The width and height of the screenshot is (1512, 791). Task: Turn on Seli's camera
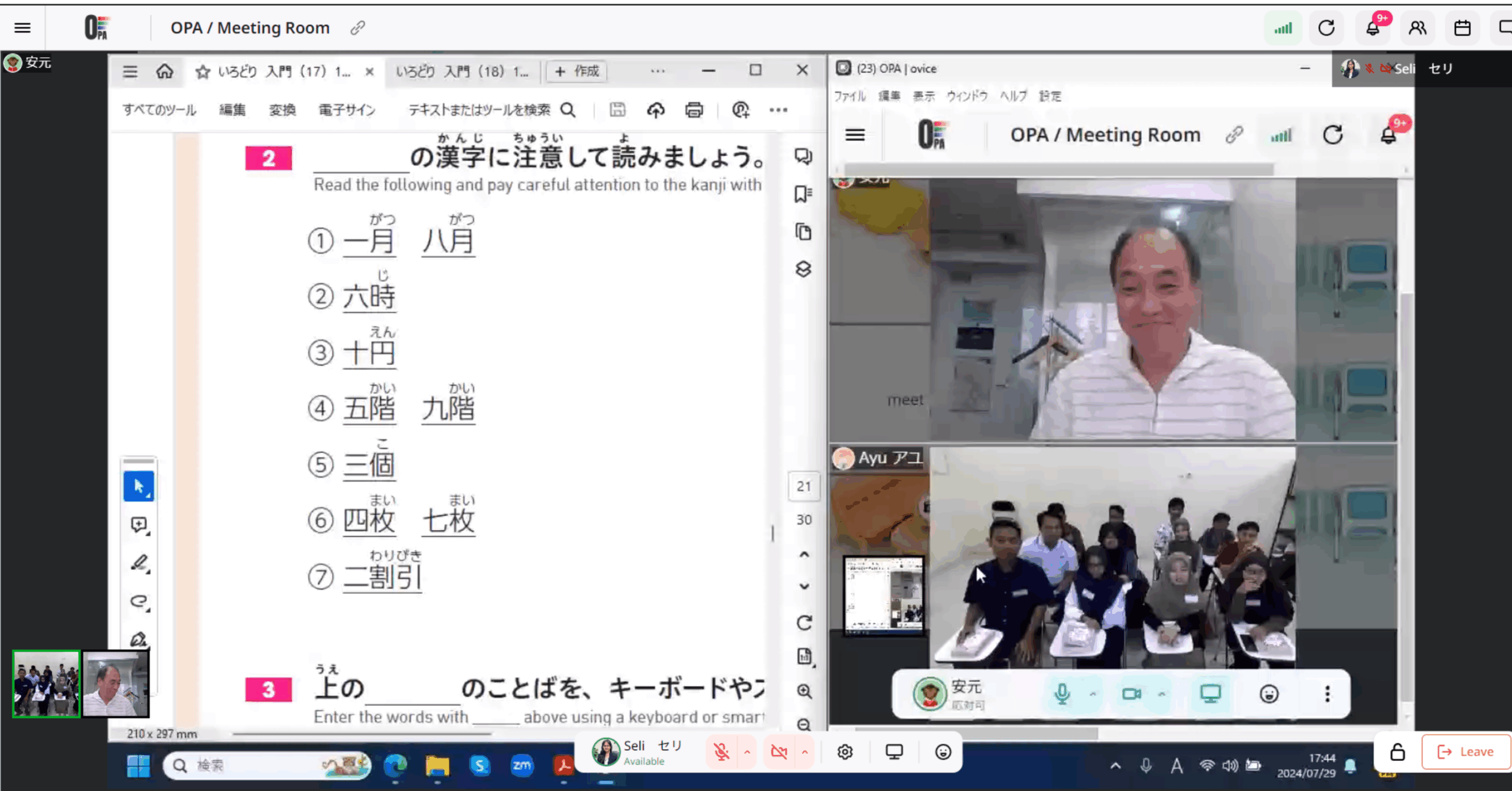(779, 751)
